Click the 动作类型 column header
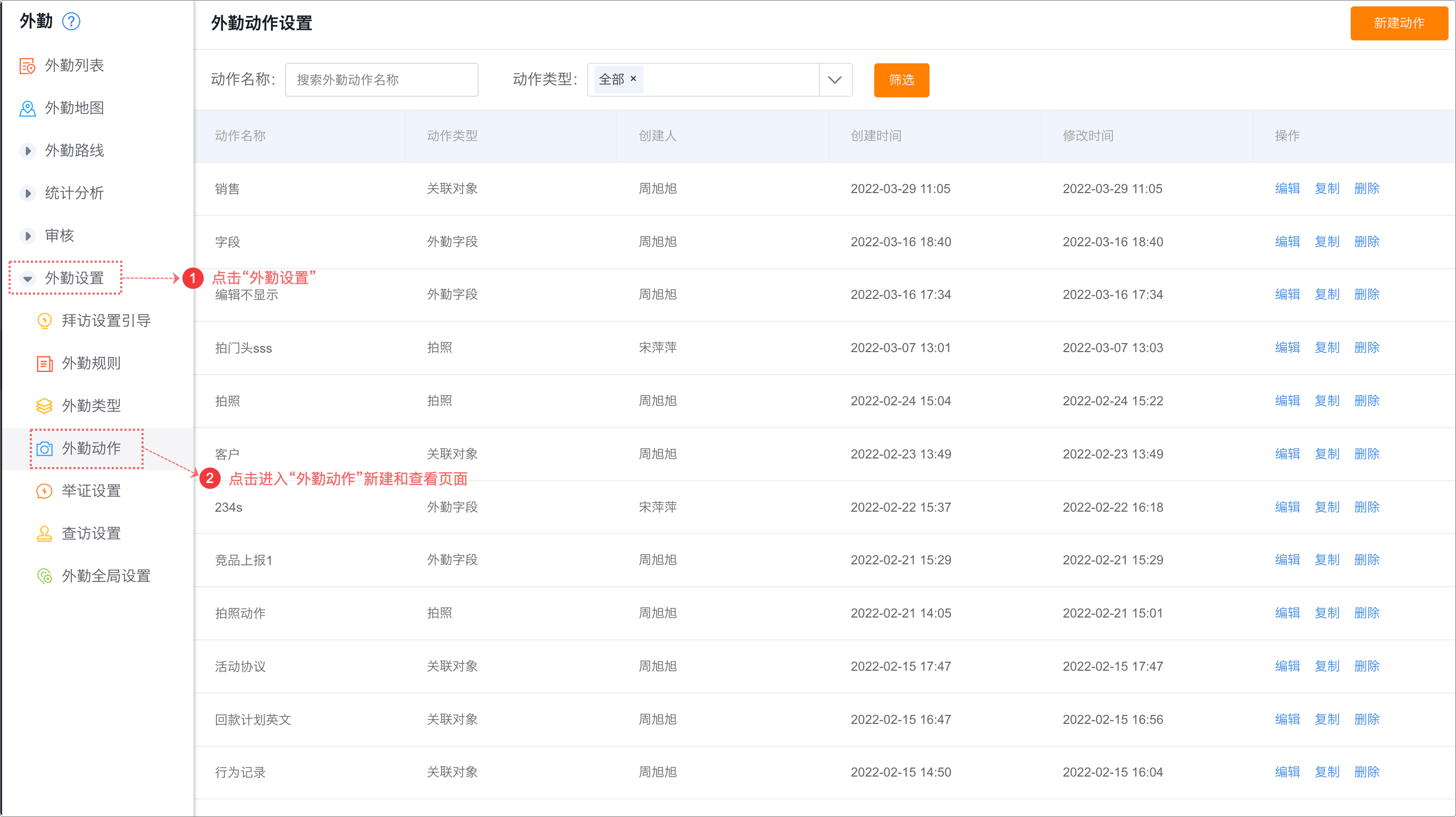 [452, 136]
